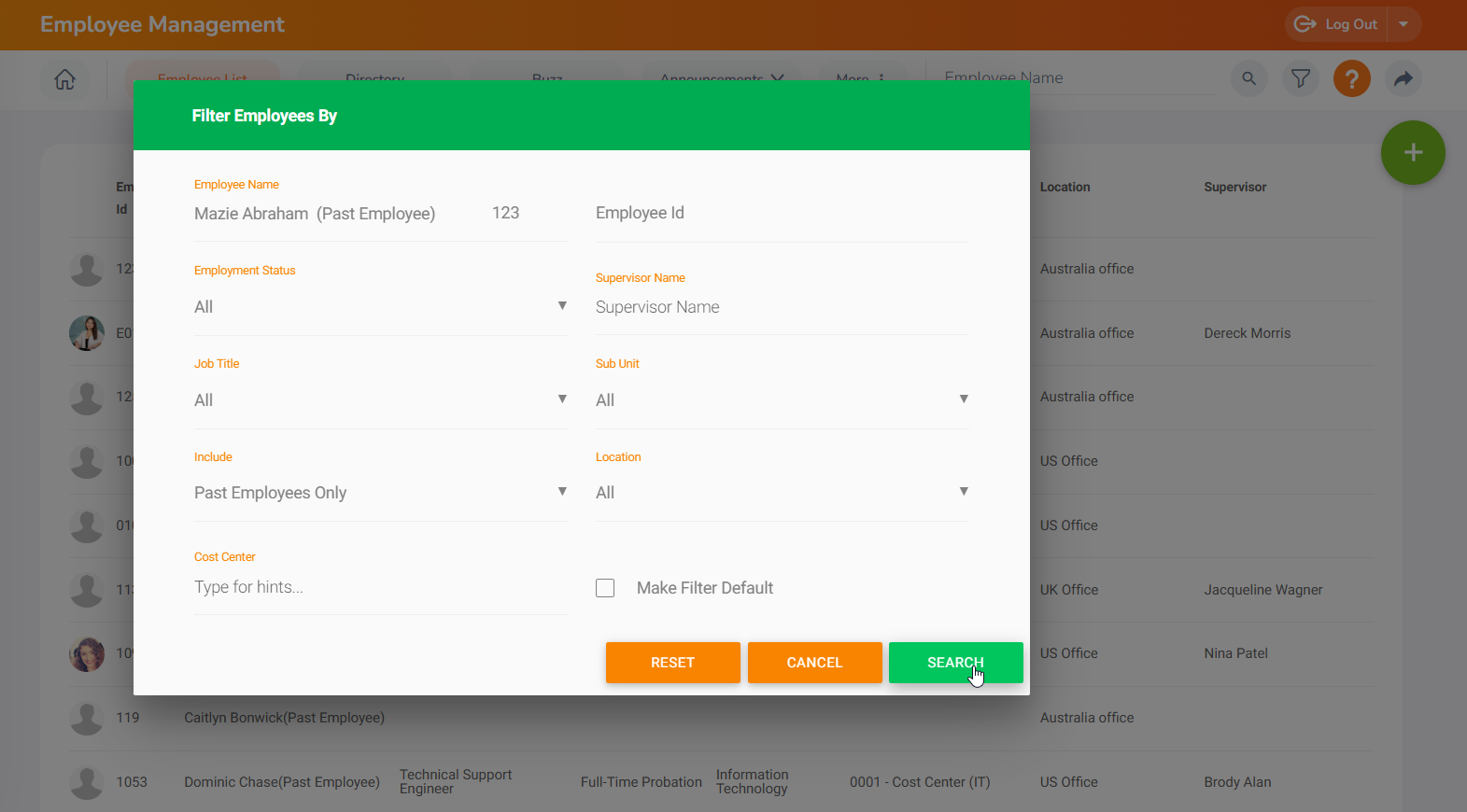This screenshot has width=1467, height=812.
Task: Click 0001 - Cost Center (IT) cell
Action: 920,782
